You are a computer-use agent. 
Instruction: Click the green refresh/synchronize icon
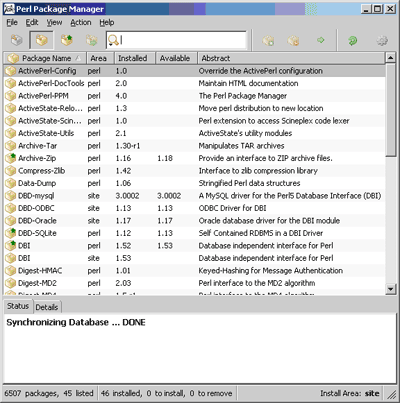pyautogui.click(x=353, y=41)
